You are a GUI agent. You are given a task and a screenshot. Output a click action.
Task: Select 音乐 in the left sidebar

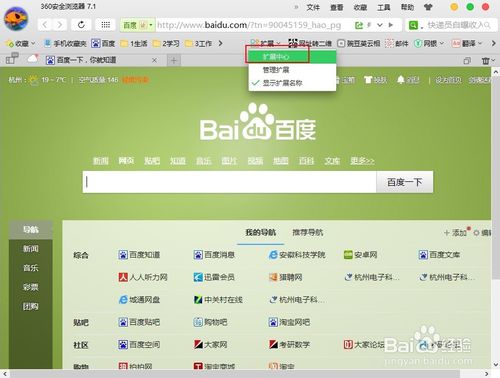(x=31, y=268)
